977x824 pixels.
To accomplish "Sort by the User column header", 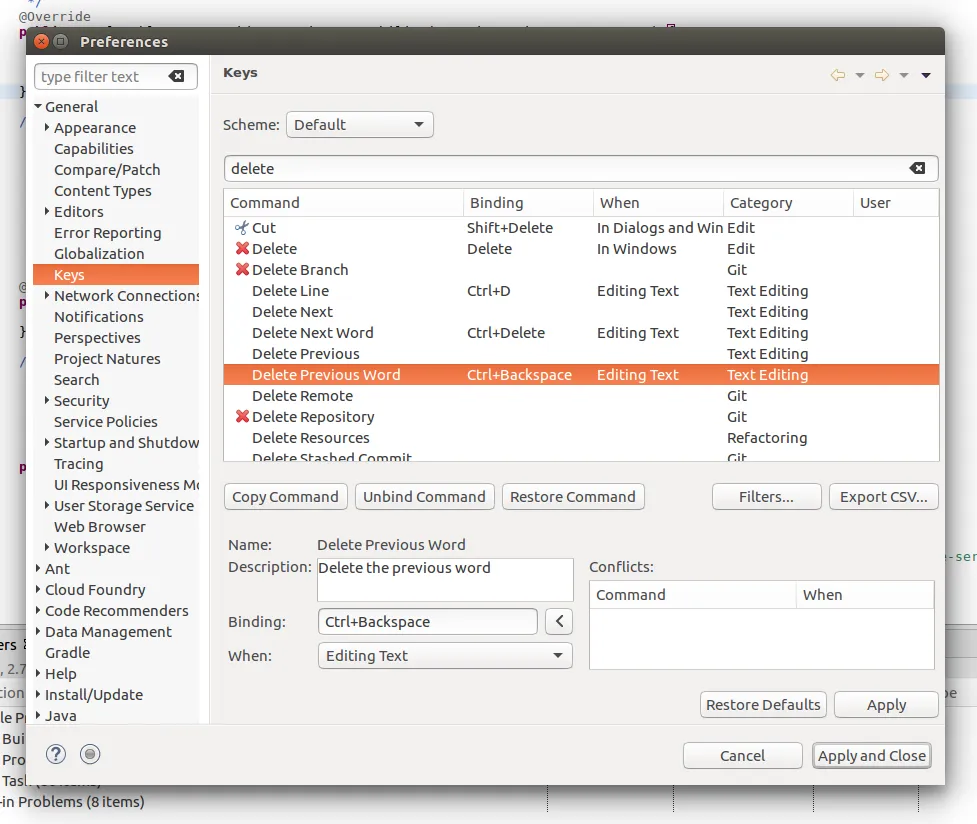I will coord(895,203).
